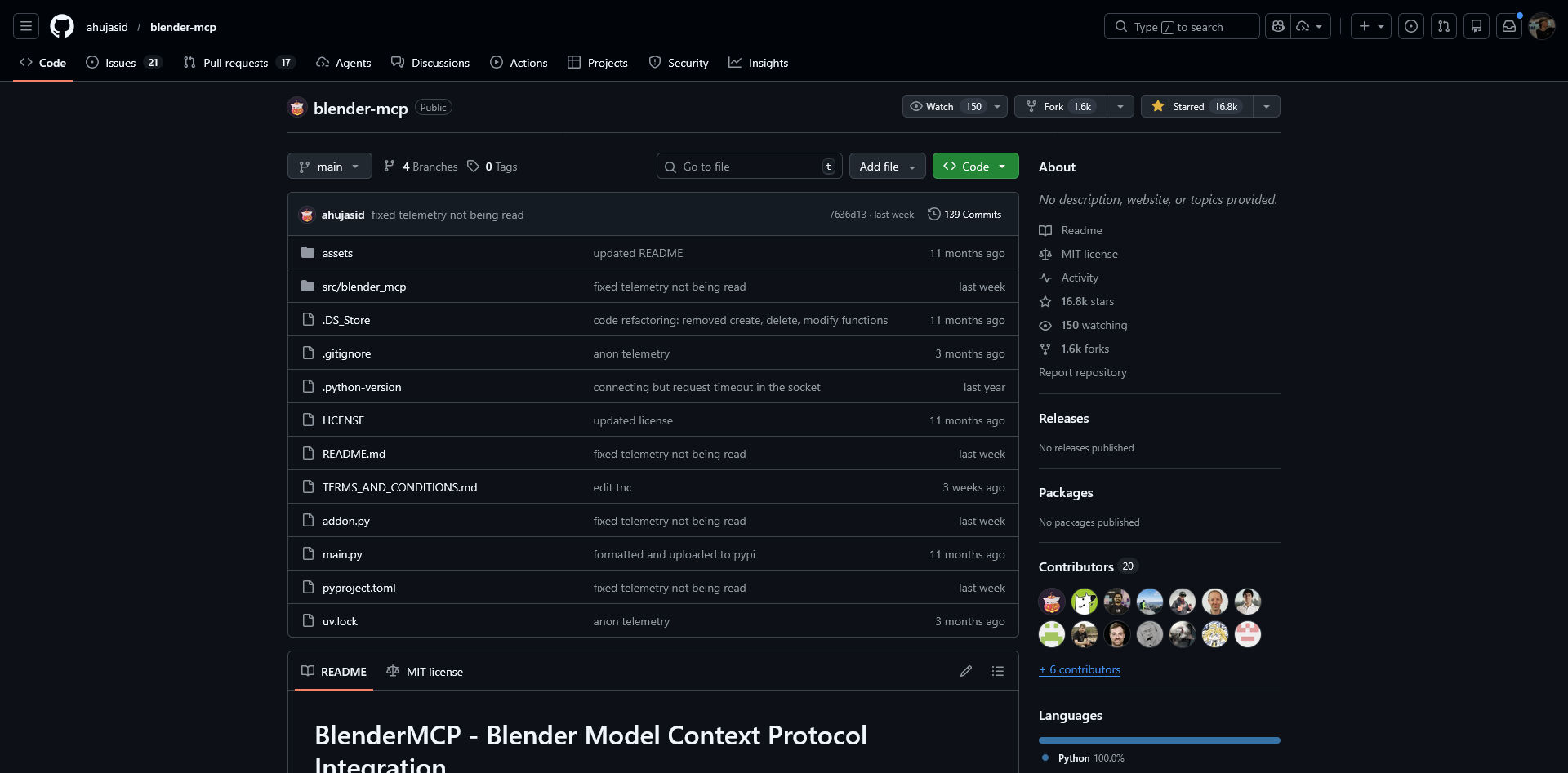Open commit hash 7636d13
Viewport: 1568px width, 773px height.
[x=848, y=215]
